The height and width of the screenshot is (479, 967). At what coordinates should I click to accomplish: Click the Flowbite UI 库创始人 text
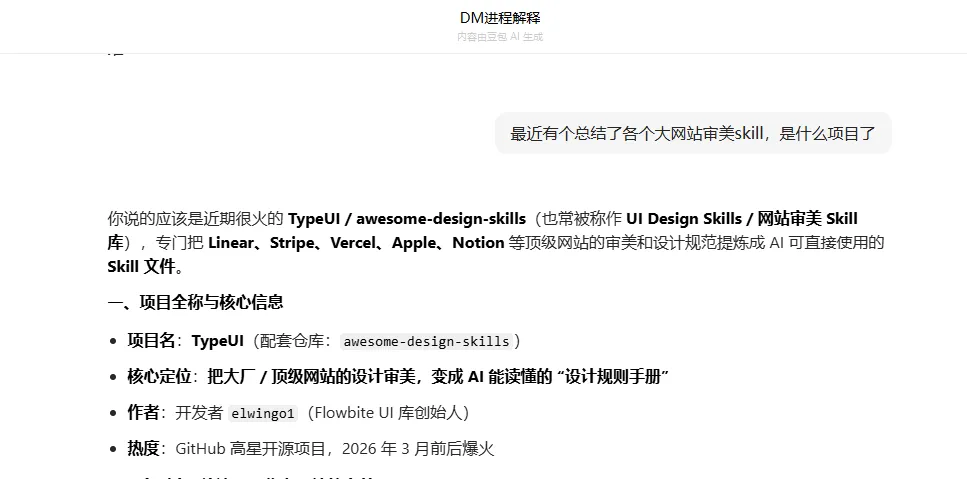tap(387, 413)
